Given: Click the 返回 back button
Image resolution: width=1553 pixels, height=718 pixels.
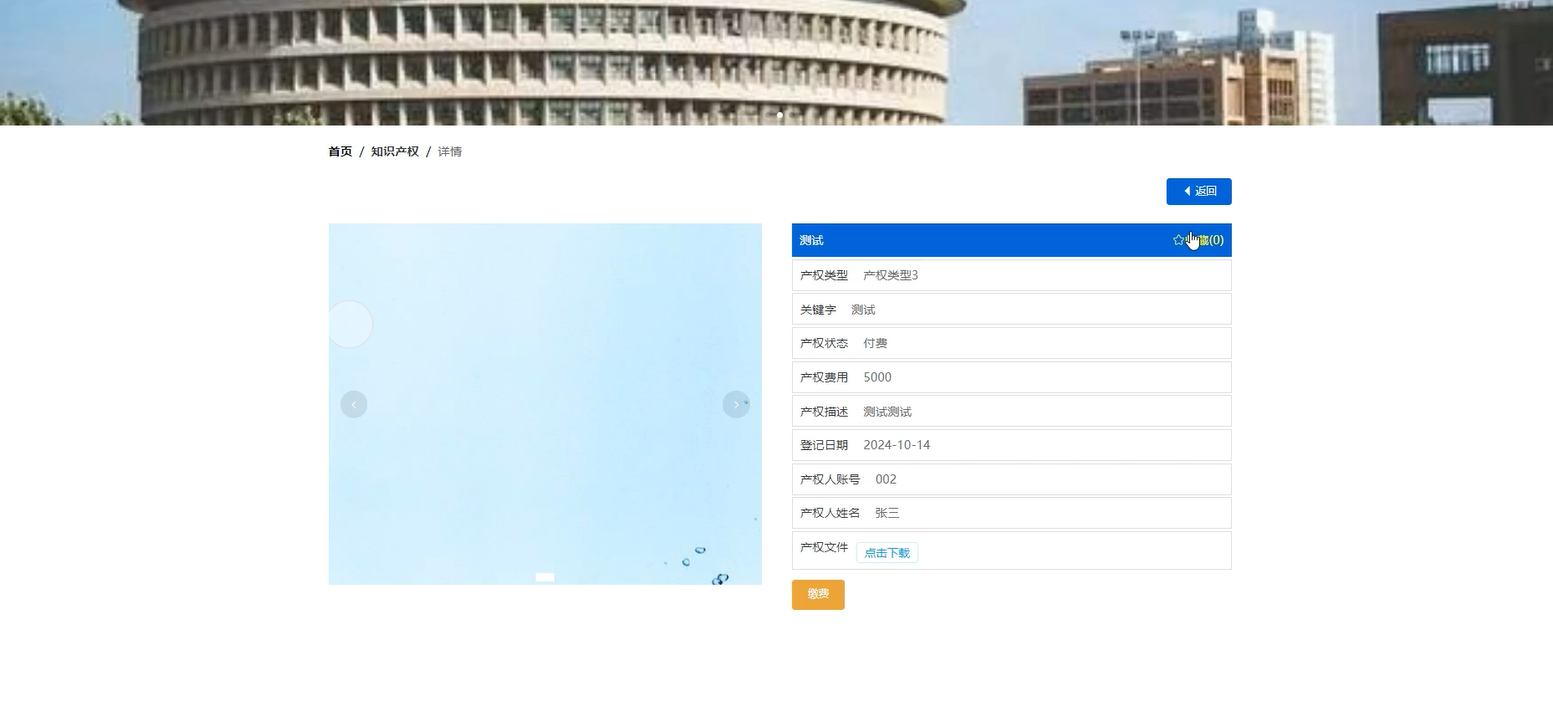Looking at the screenshot, I should (x=1198, y=191).
